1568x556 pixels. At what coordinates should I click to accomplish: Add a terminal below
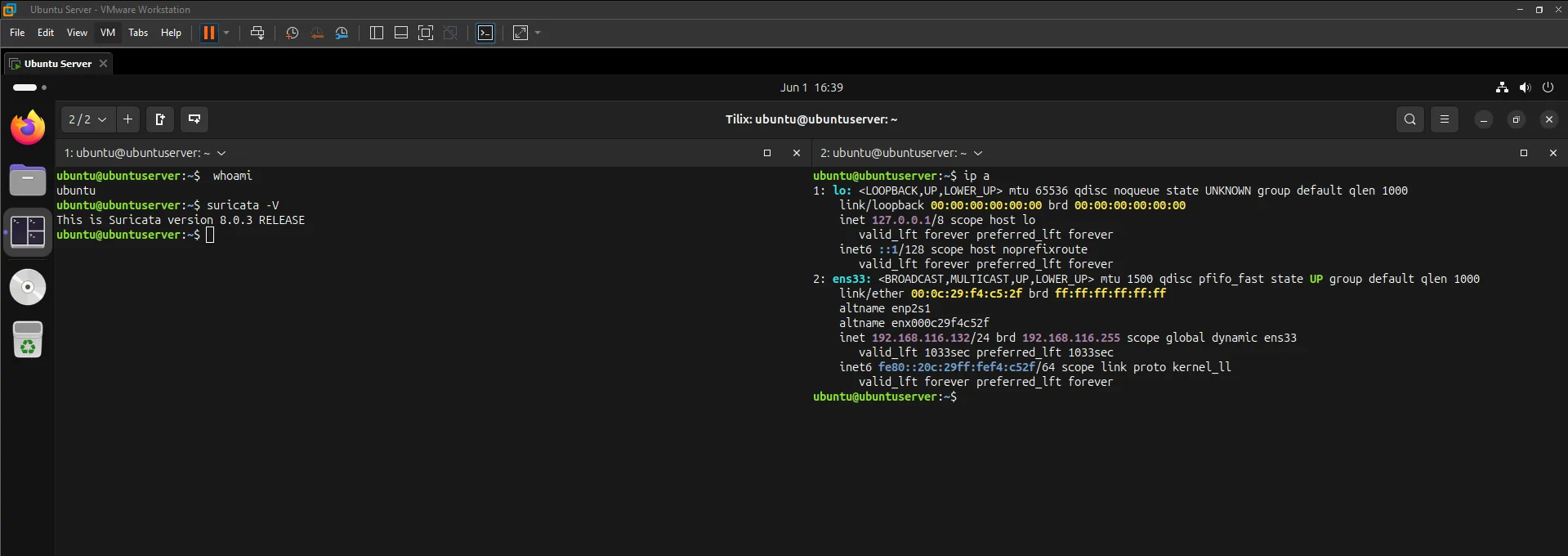(194, 119)
